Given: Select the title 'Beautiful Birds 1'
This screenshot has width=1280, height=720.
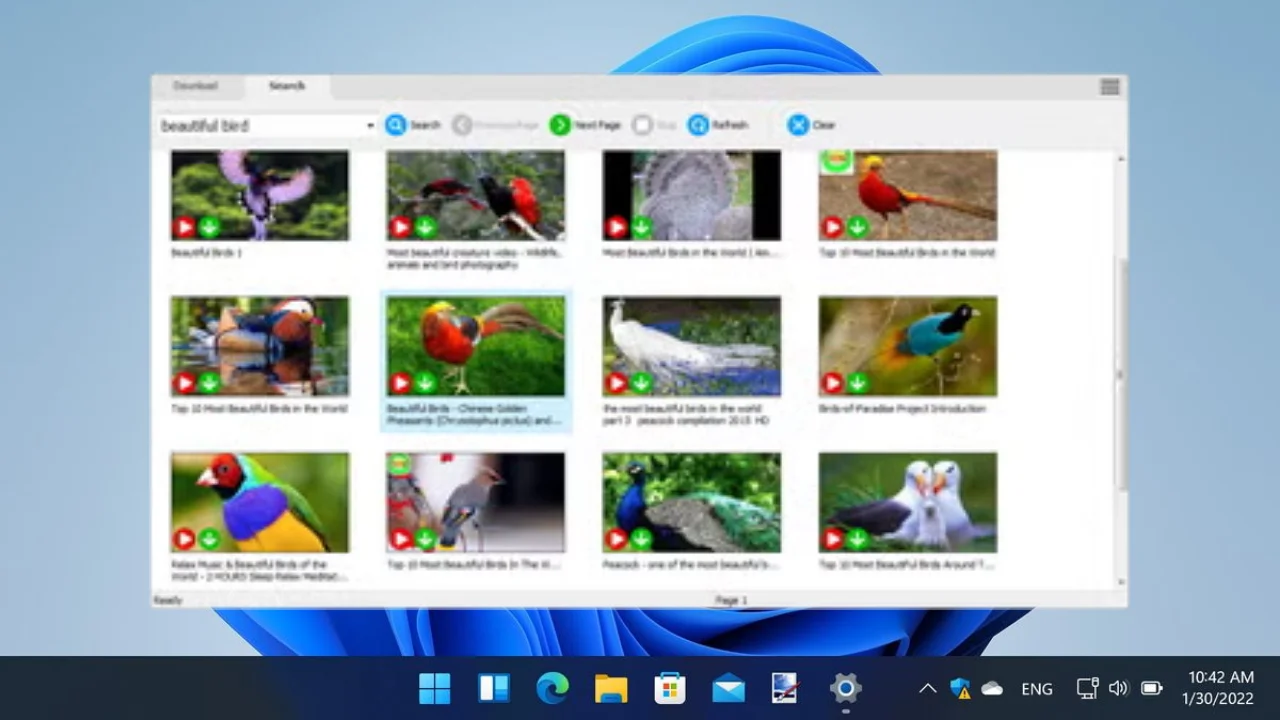Looking at the screenshot, I should 206,253.
